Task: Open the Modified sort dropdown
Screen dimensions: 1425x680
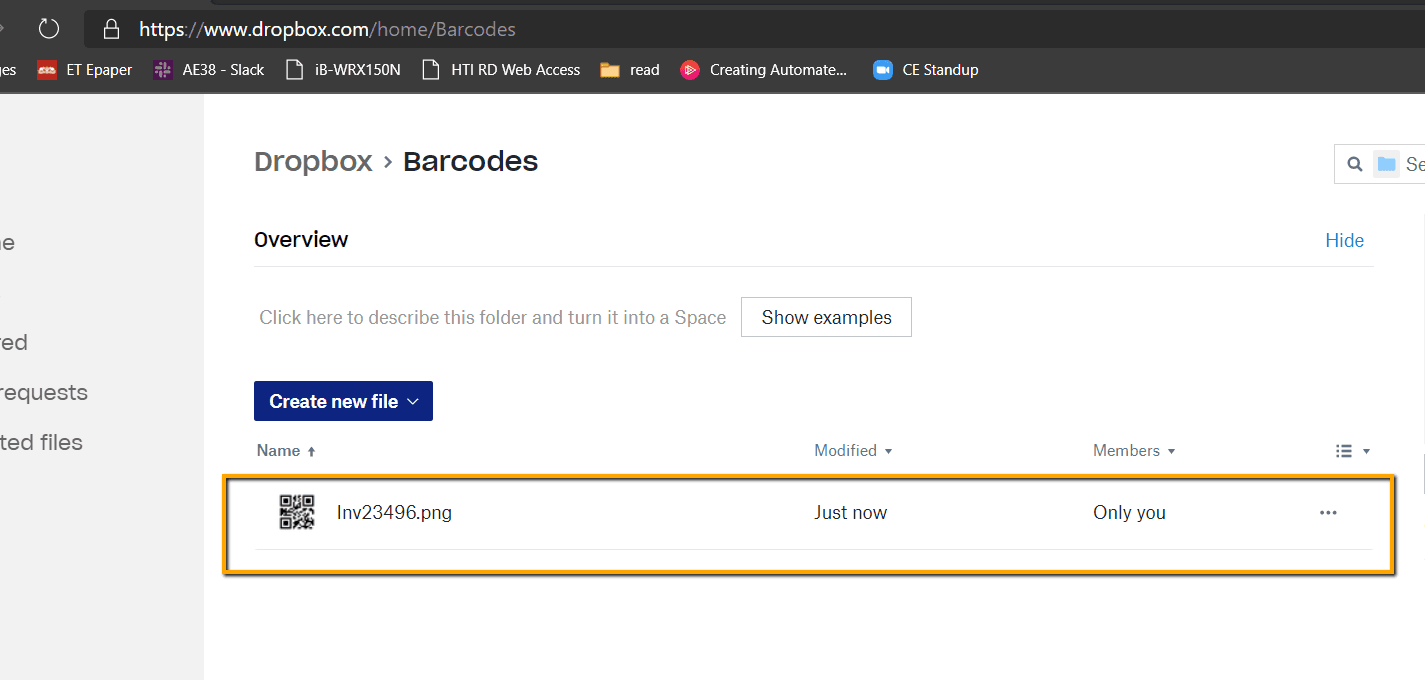Action: [x=852, y=450]
